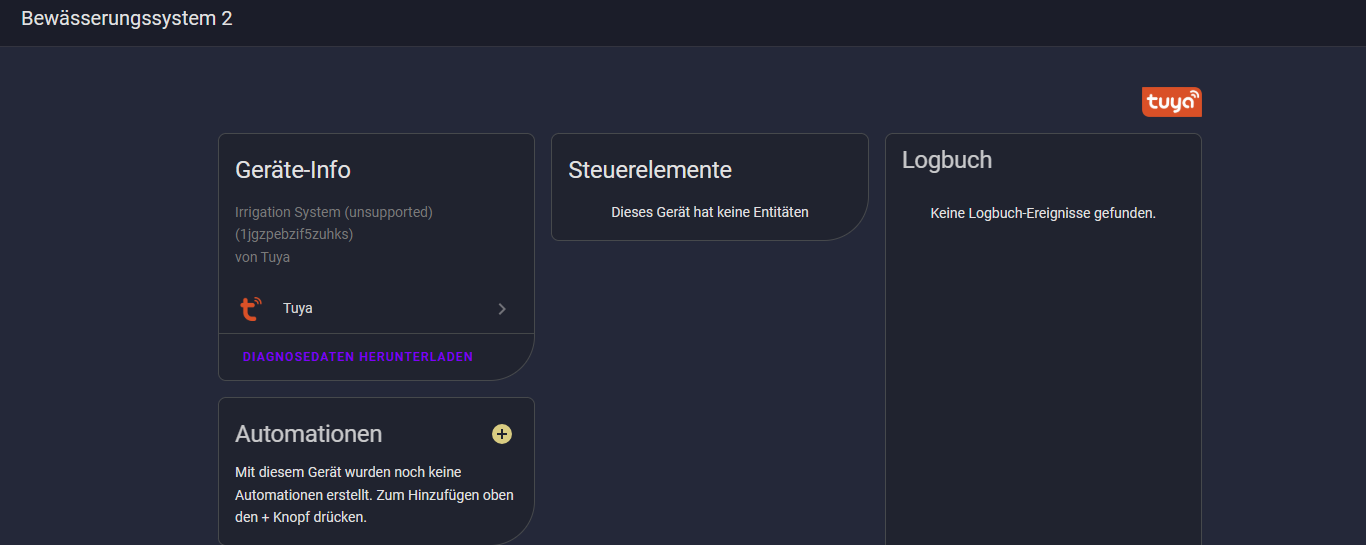Image resolution: width=1366 pixels, height=545 pixels.
Task: Download diagnostics via Diagnosedaten herunterladen
Action: 358,357
